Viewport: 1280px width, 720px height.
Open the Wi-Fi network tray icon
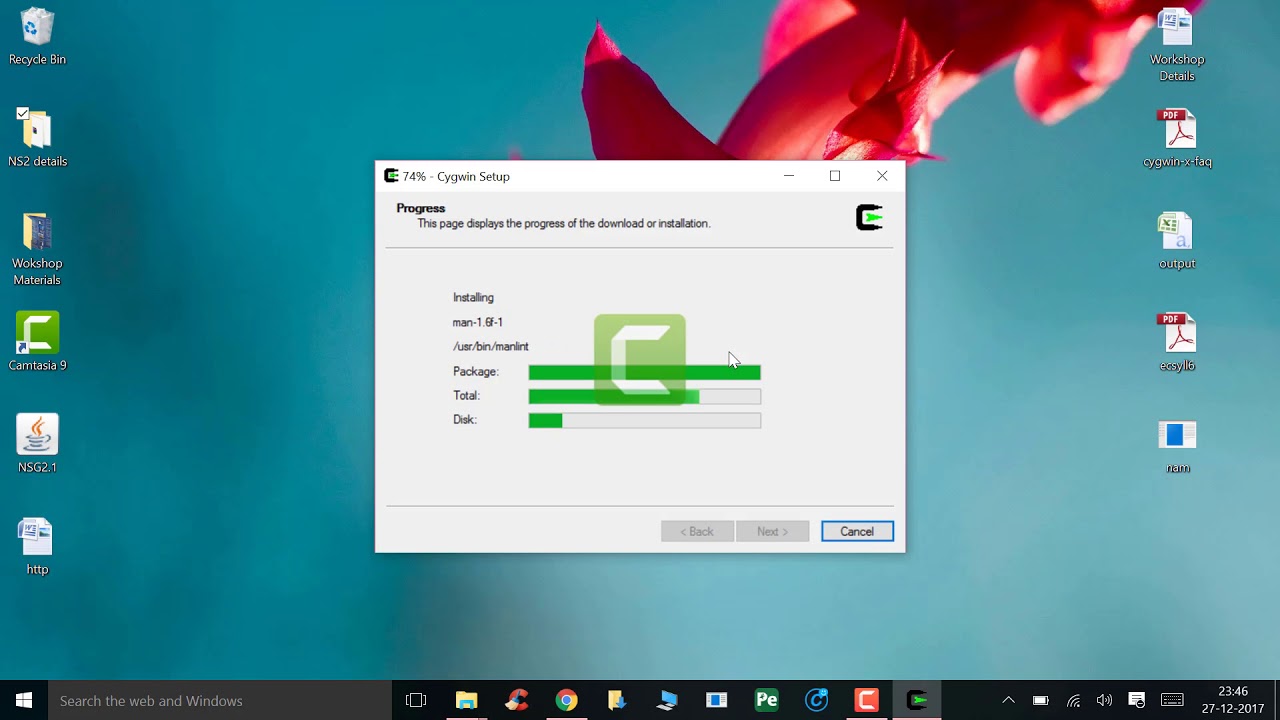(1073, 700)
